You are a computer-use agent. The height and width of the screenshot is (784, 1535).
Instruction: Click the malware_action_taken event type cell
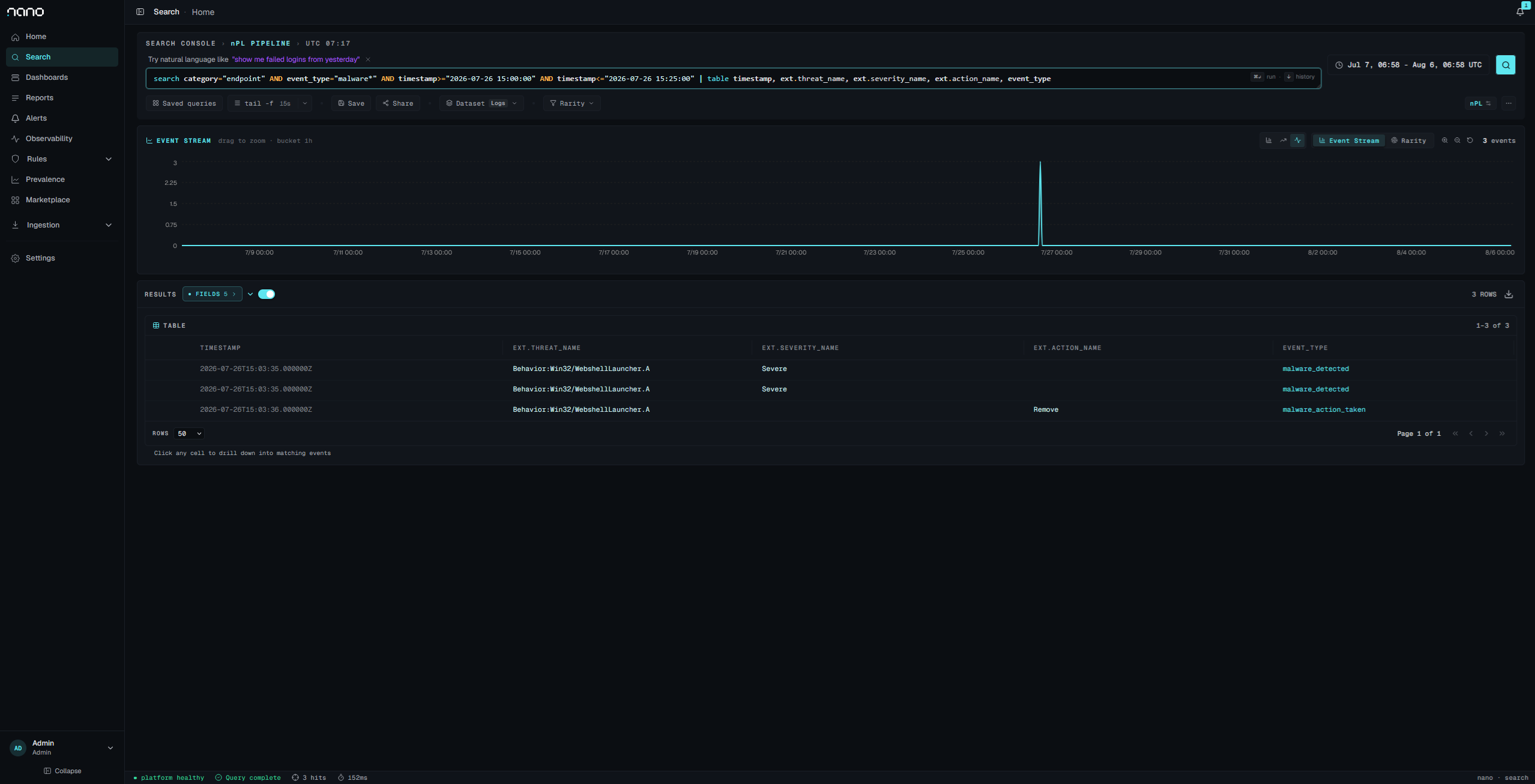(x=1324, y=409)
